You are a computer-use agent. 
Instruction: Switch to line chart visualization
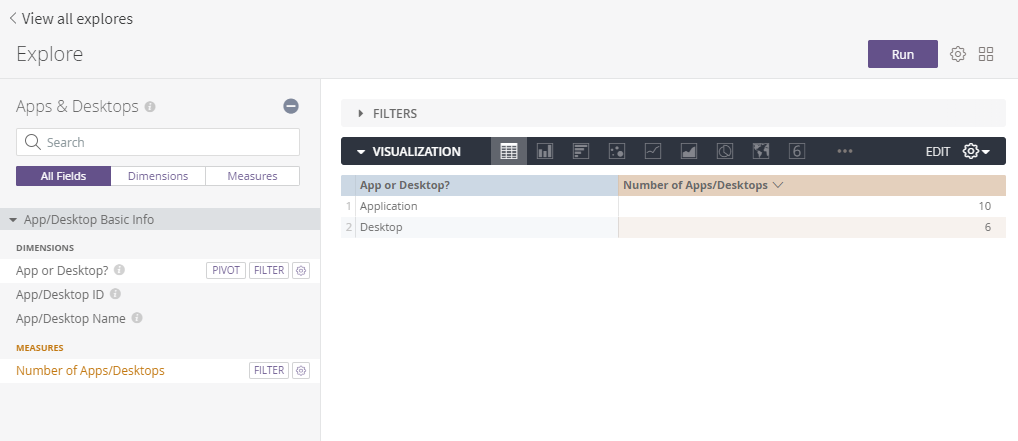pos(653,152)
